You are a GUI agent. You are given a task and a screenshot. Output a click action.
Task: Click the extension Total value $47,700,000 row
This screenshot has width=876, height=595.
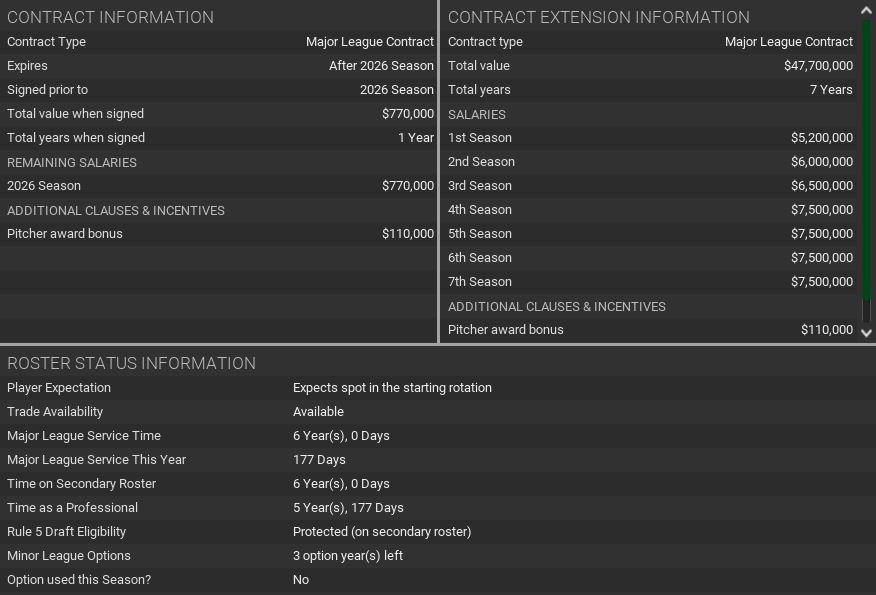point(650,66)
